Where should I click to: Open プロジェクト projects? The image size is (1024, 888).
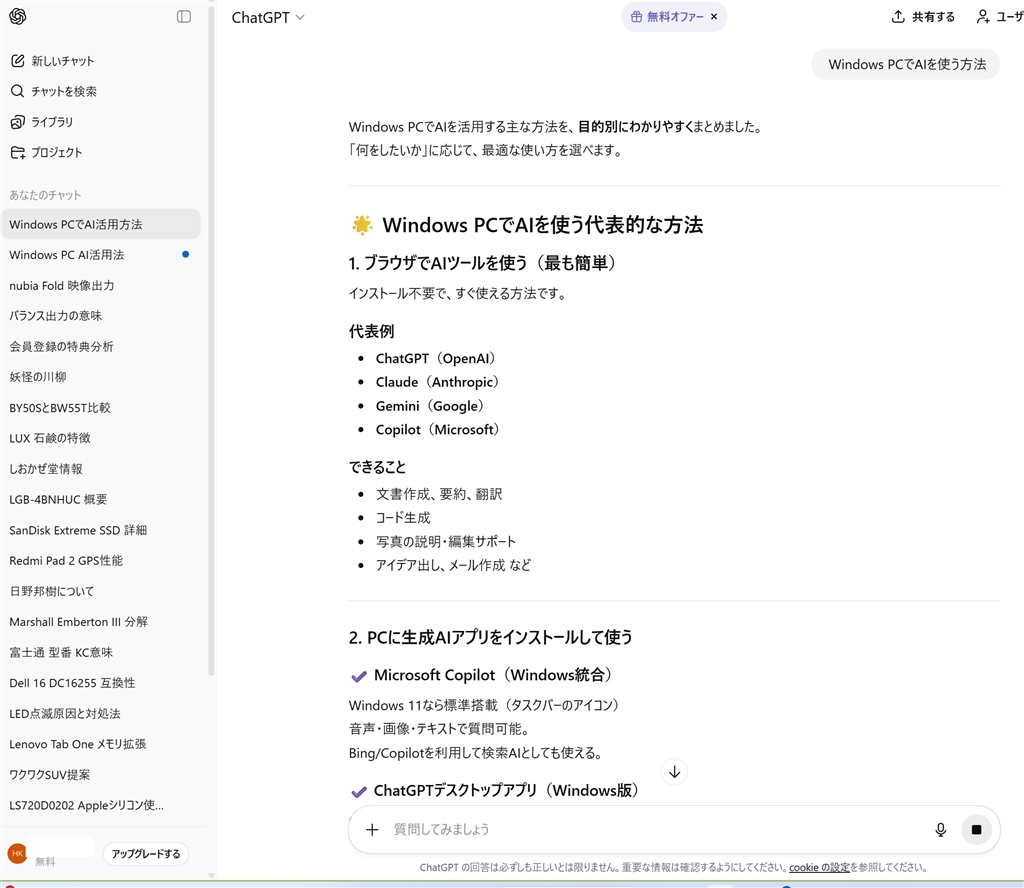[x=46, y=153]
